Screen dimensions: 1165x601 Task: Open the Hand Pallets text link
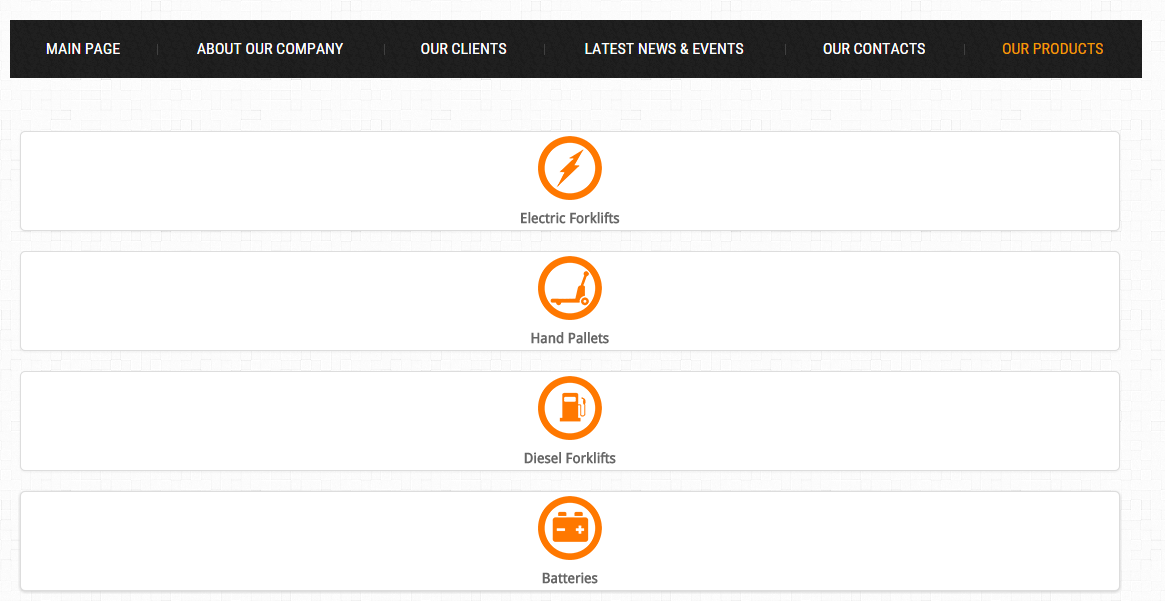(570, 338)
